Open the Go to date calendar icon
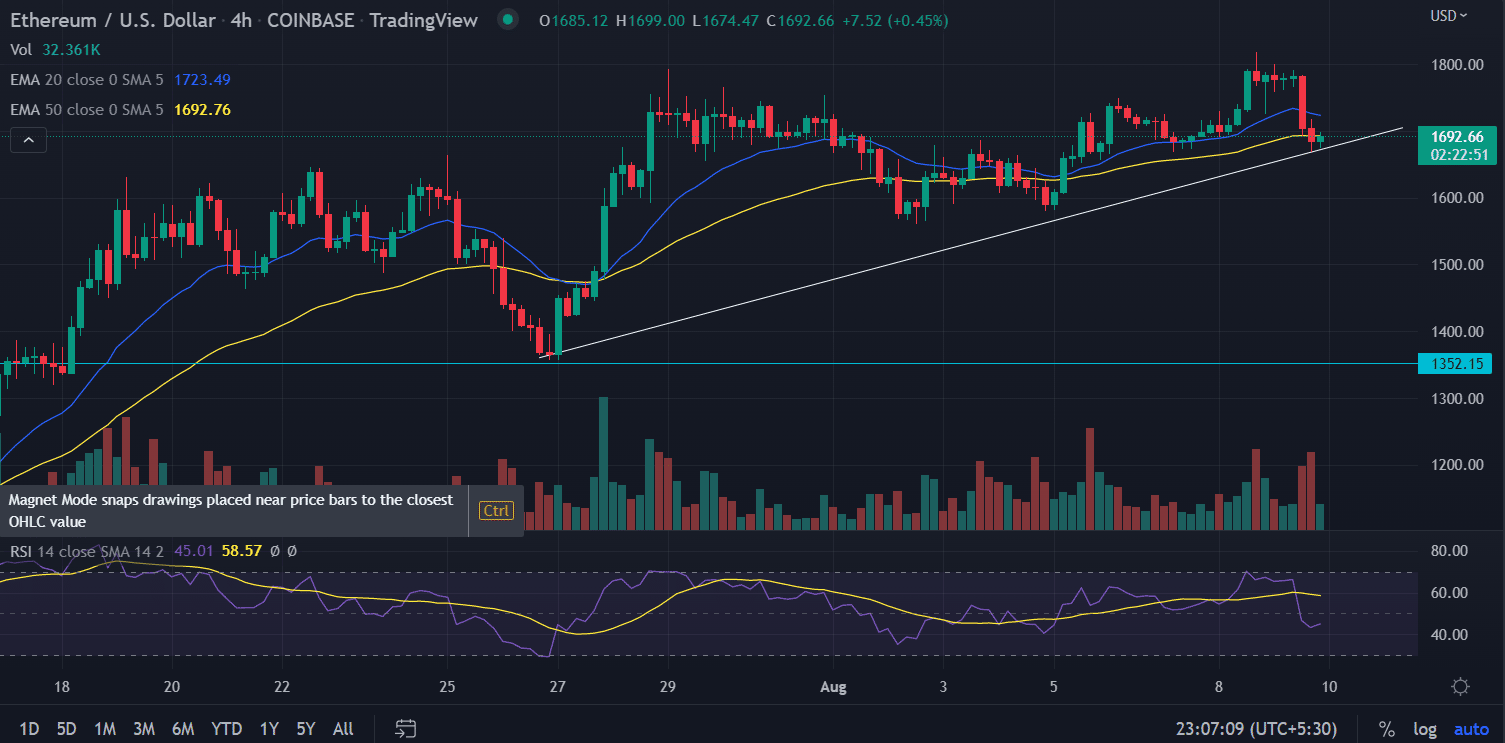Screen dimensions: 1505x743 click(x=405, y=728)
